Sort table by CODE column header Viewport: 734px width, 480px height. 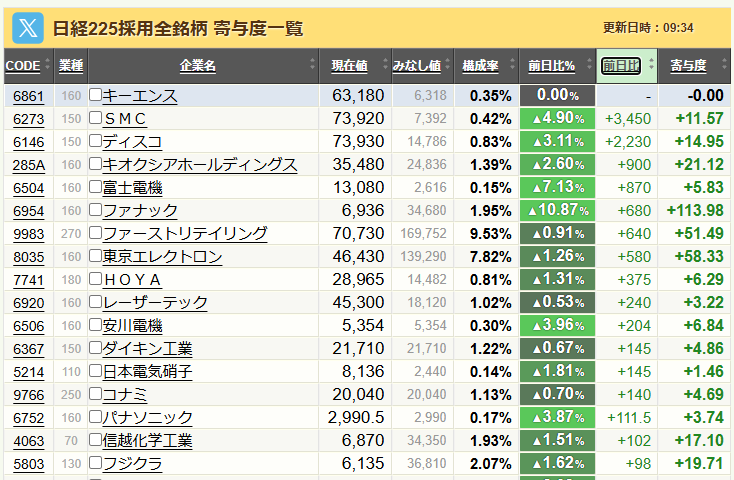click(x=22, y=66)
